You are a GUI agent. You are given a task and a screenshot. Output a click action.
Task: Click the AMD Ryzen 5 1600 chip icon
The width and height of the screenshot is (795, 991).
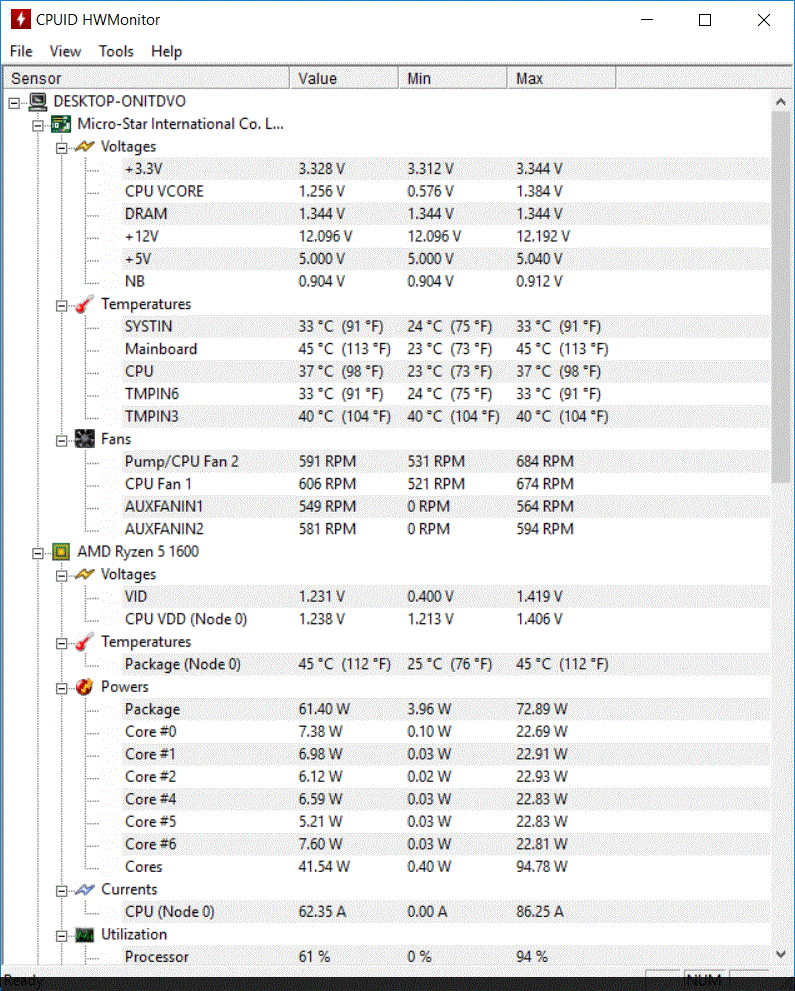pyautogui.click(x=61, y=552)
